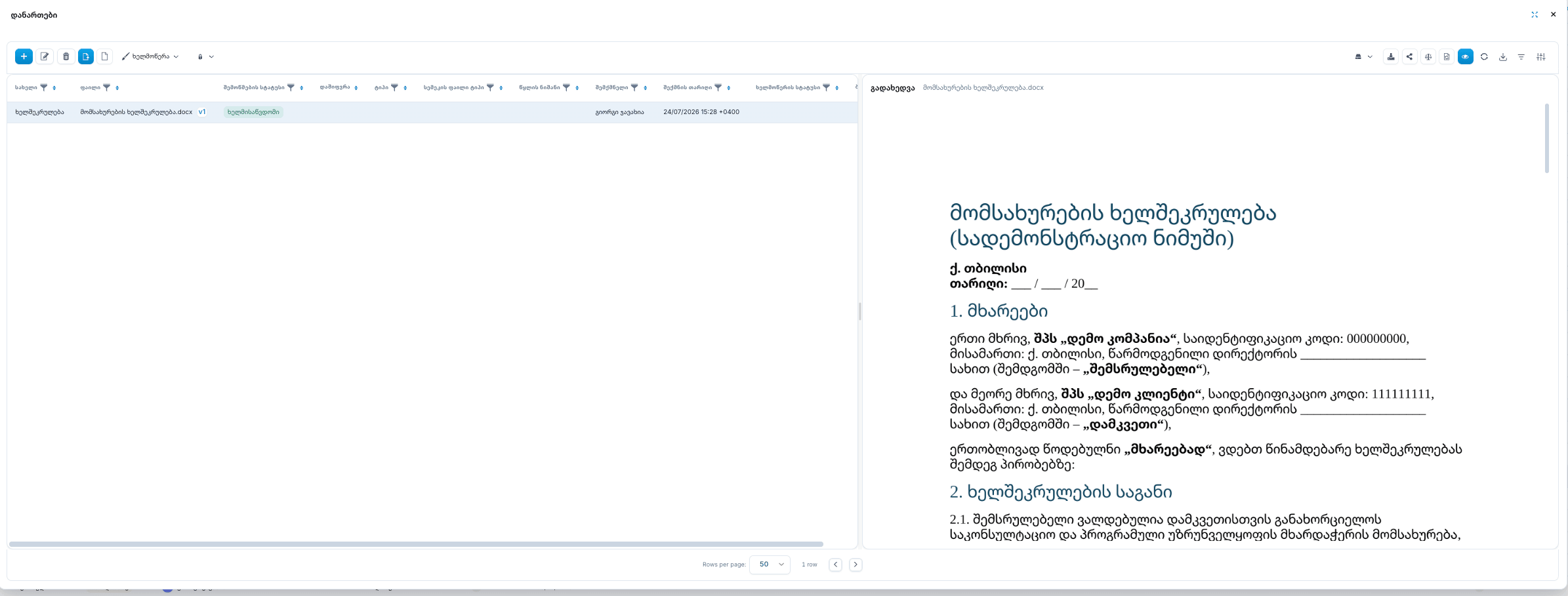1568x596 pixels.
Task: Close the დანართები dialog
Action: (1553, 14)
